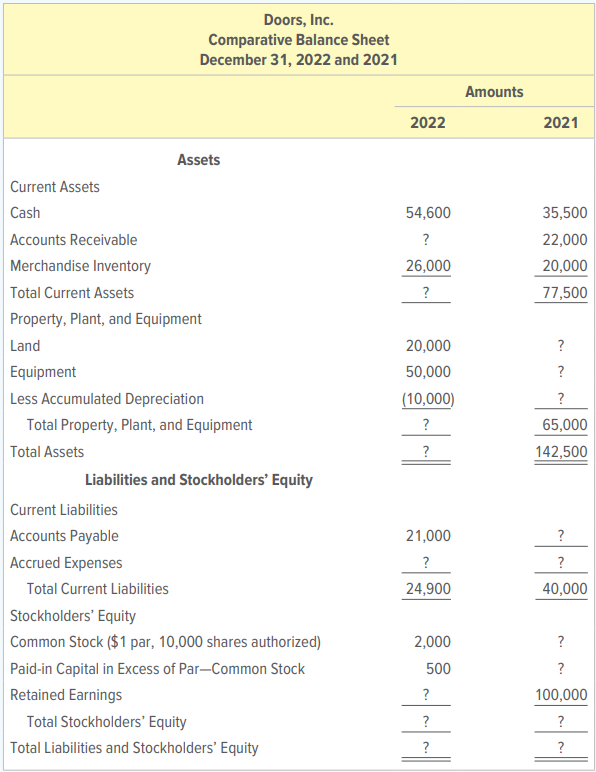The height and width of the screenshot is (772, 596).
Task: Select the 2021 Paid-in Capital unknown amount
Action: (x=561, y=669)
